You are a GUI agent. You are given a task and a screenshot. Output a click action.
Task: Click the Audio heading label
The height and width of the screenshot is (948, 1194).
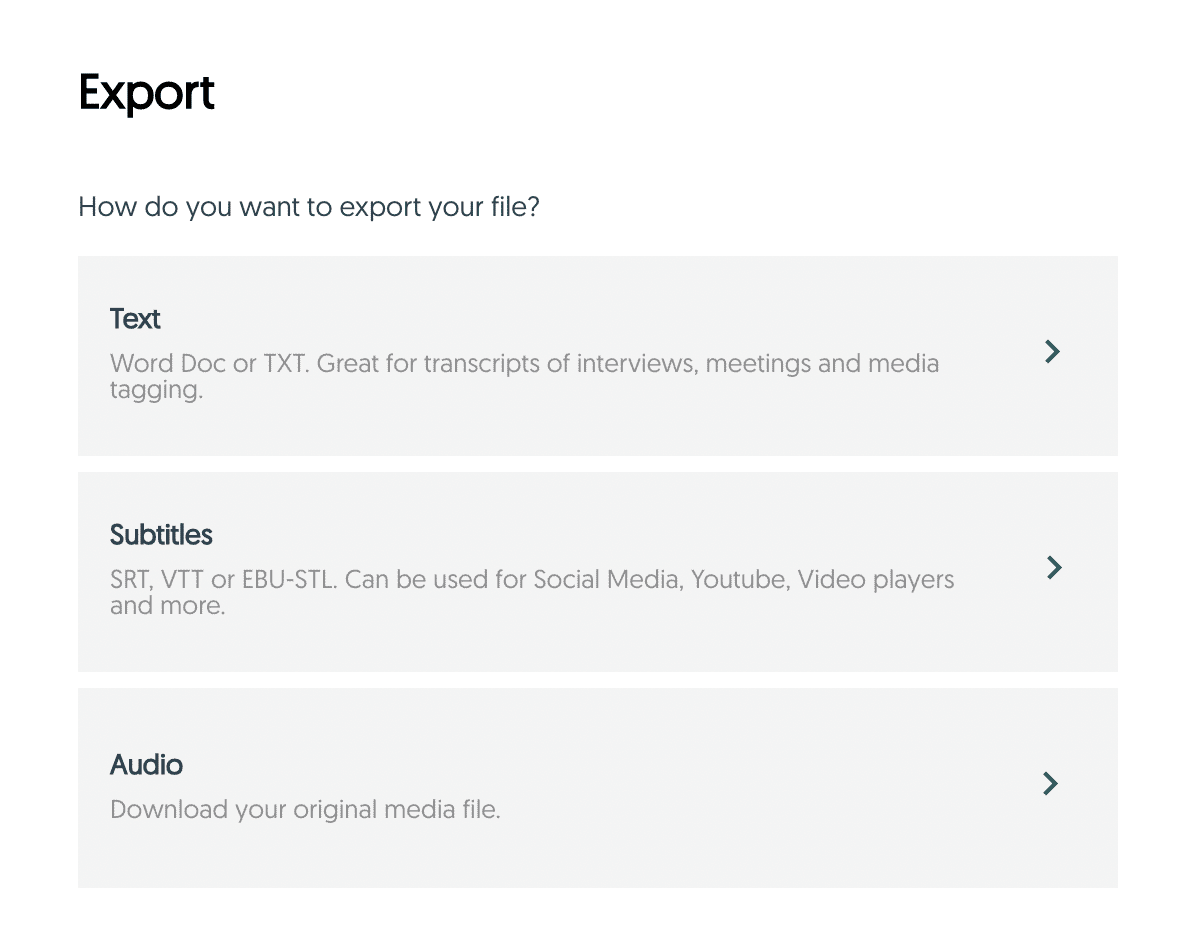pyautogui.click(x=146, y=765)
